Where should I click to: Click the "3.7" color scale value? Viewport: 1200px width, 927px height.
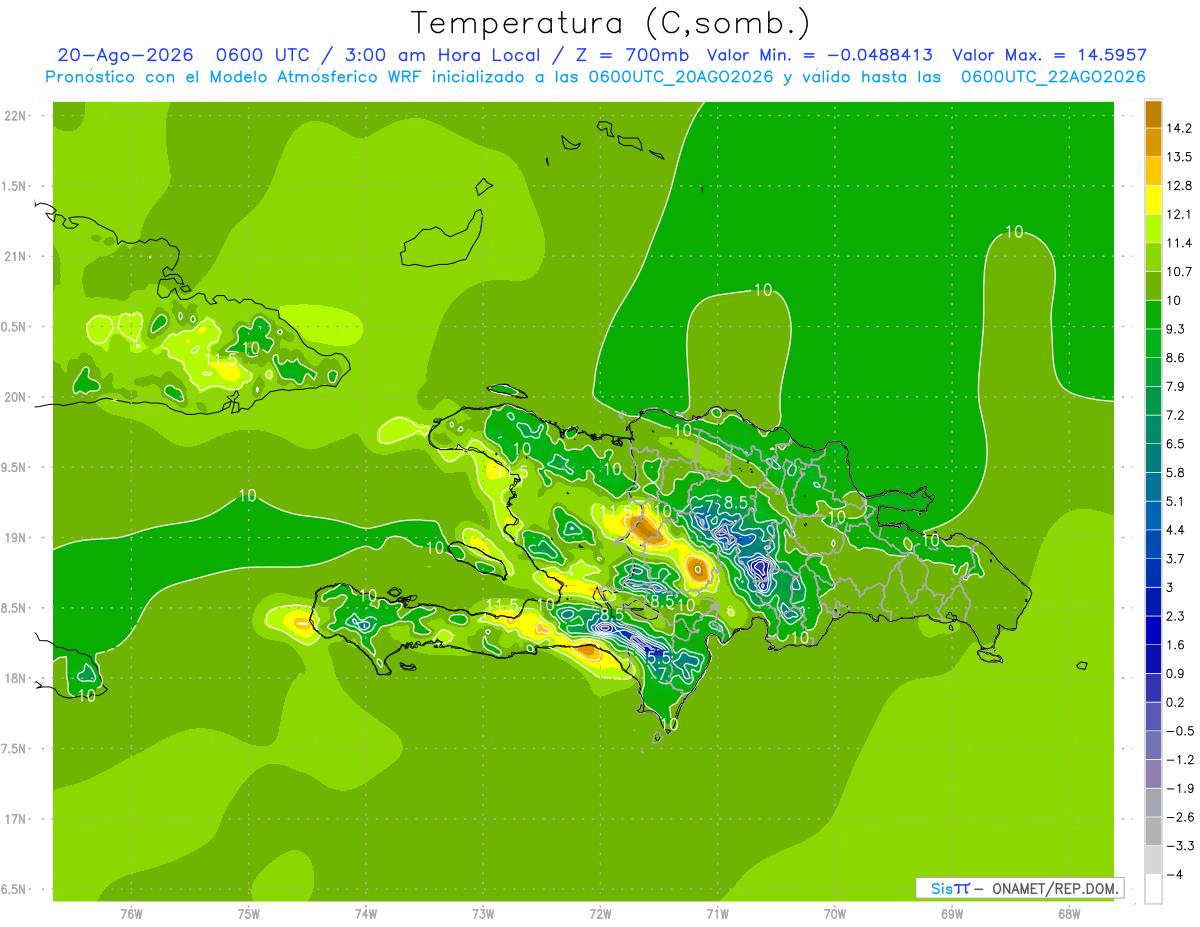[1175, 558]
